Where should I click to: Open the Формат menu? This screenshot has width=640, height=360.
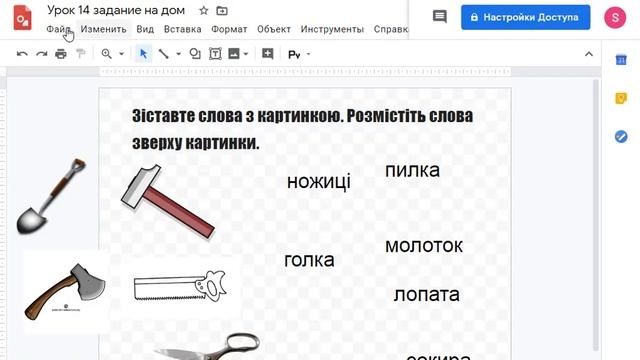click(x=229, y=29)
